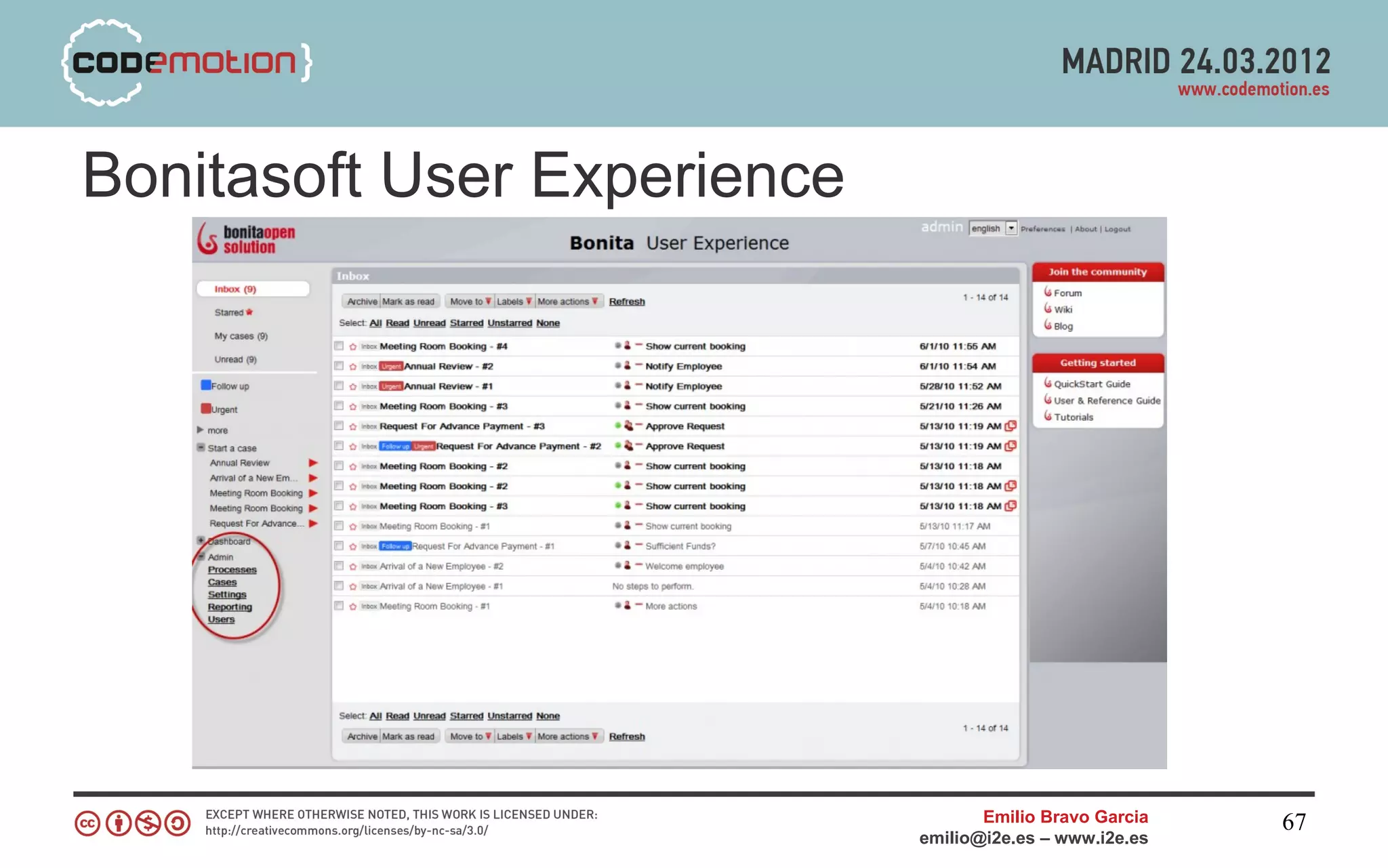Image resolution: width=1388 pixels, height=868 pixels.
Task: Open the Reporting admin link
Action: click(x=230, y=607)
